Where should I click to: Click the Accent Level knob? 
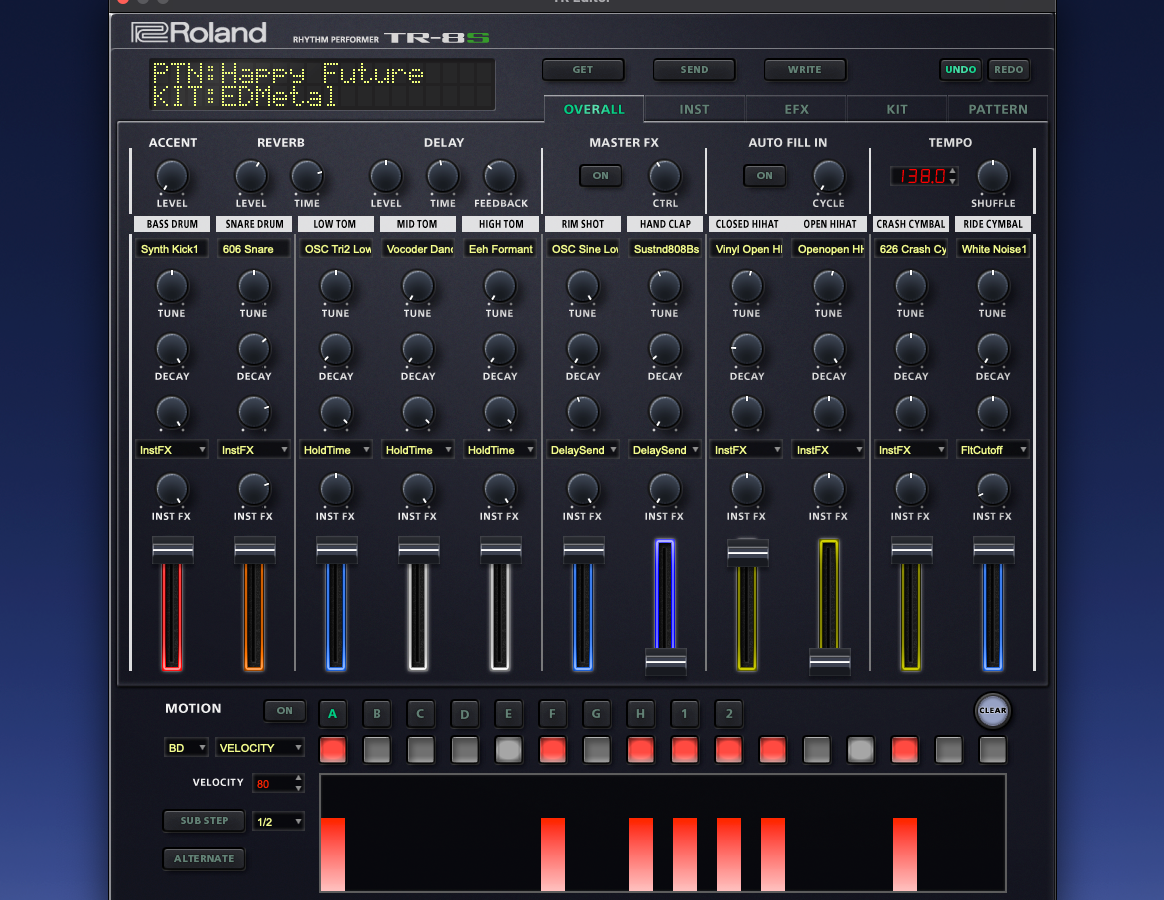pos(172,176)
